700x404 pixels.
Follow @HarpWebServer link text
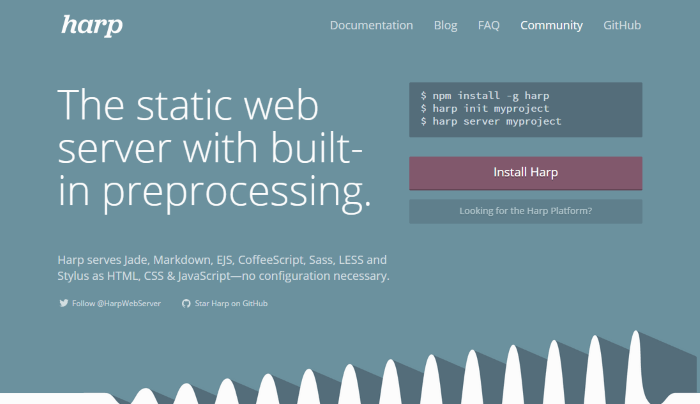[116, 304]
